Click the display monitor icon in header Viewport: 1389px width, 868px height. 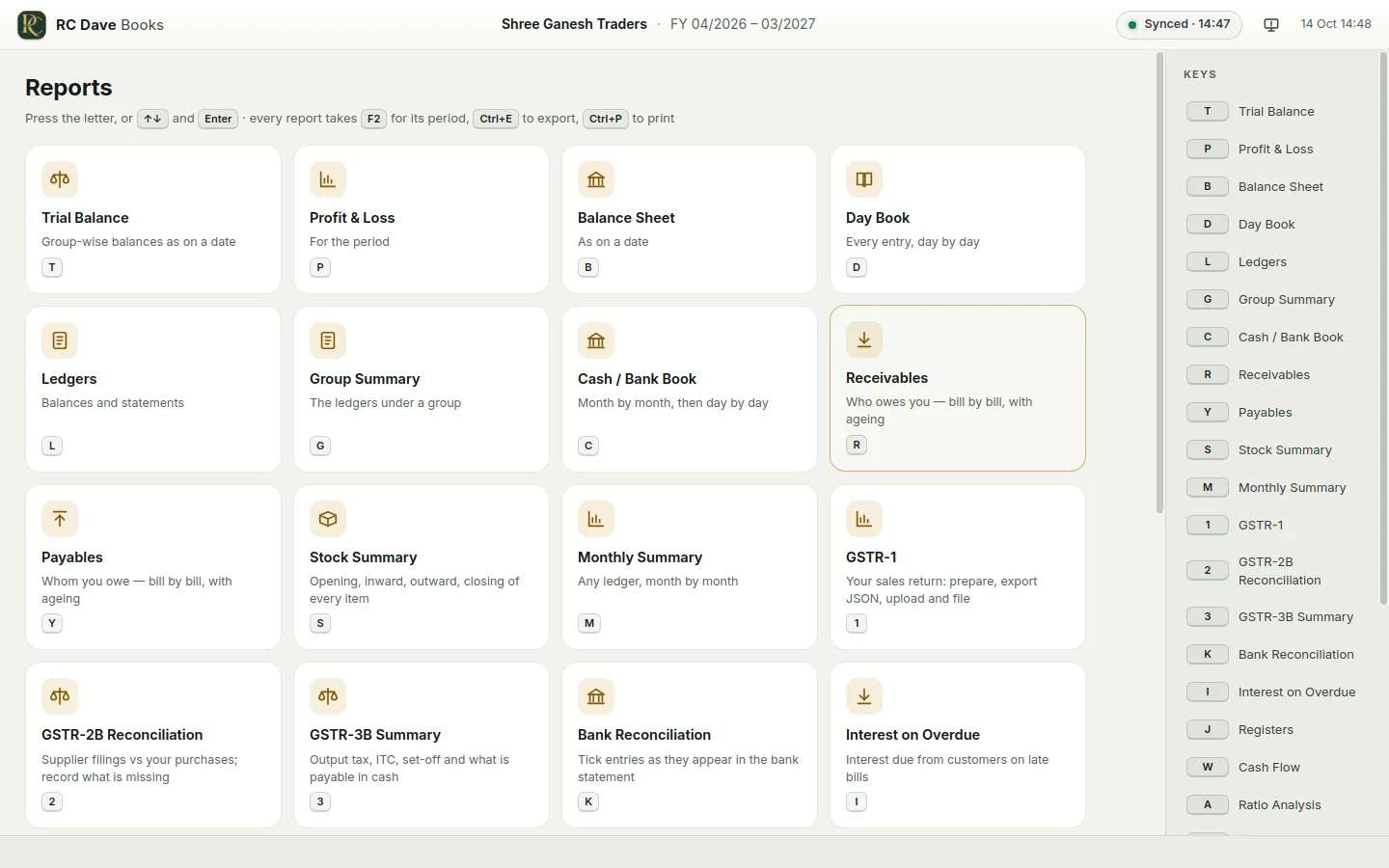[x=1271, y=24]
